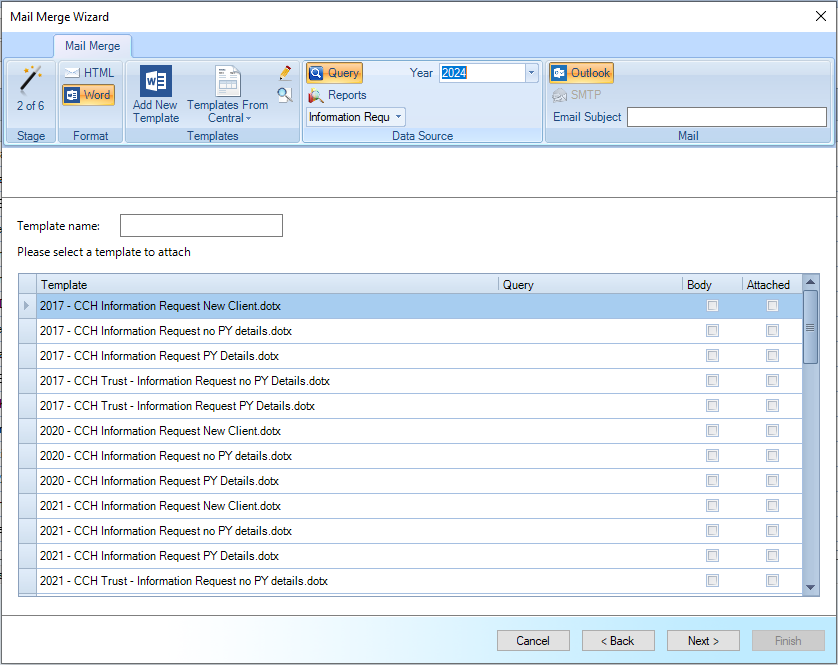Select Query as data source
The image size is (838, 665).
[334, 73]
